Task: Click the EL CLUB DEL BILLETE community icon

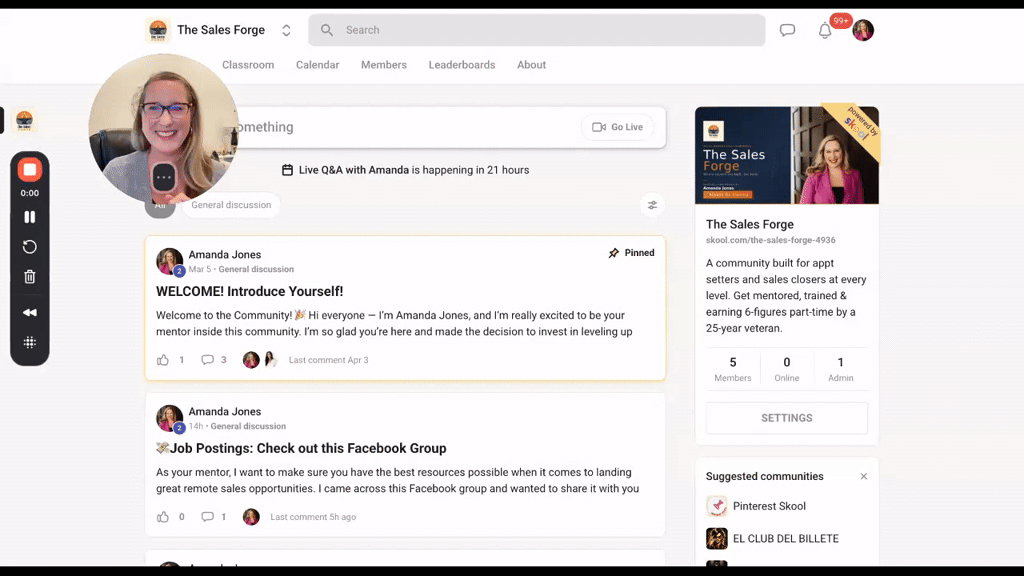Action: 716,539
